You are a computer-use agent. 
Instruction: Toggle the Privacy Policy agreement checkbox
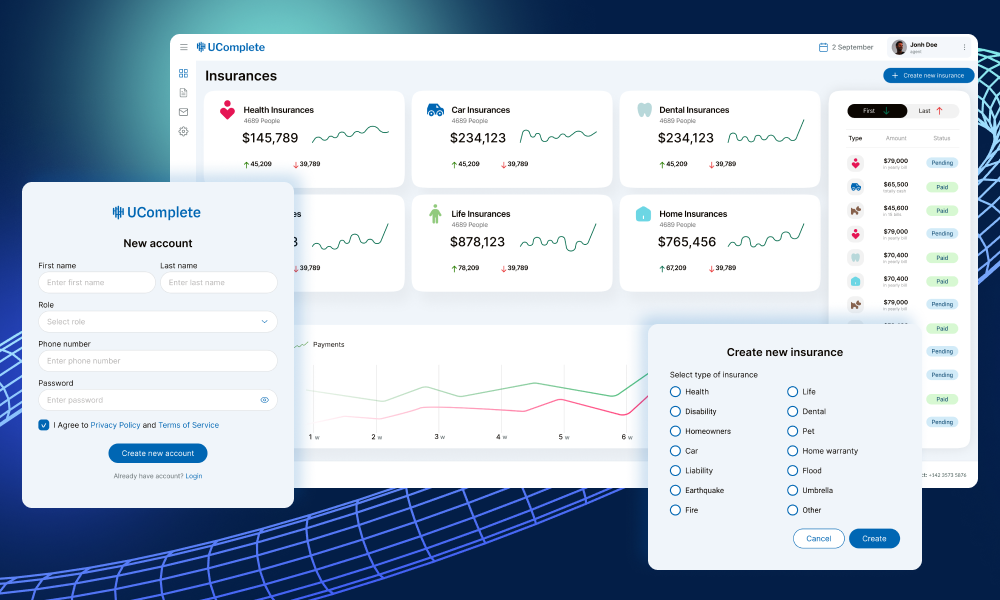[x=44, y=425]
